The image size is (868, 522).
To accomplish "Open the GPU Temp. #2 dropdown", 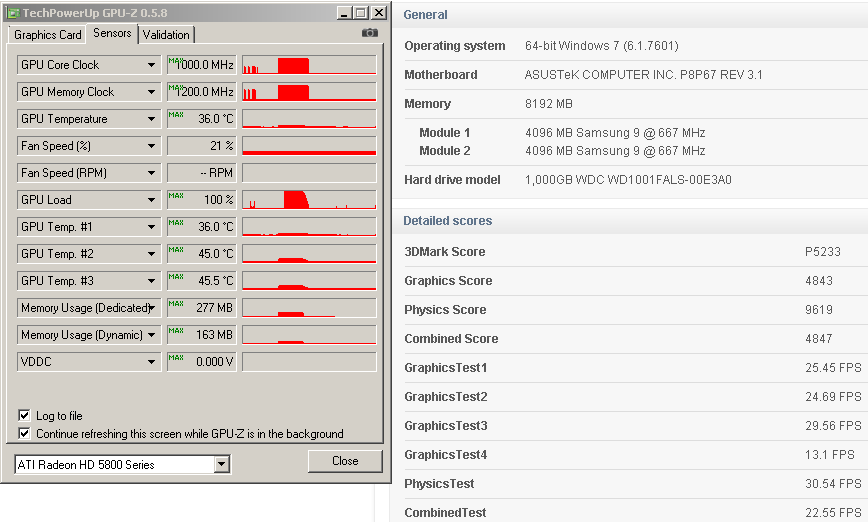I will click(89, 254).
